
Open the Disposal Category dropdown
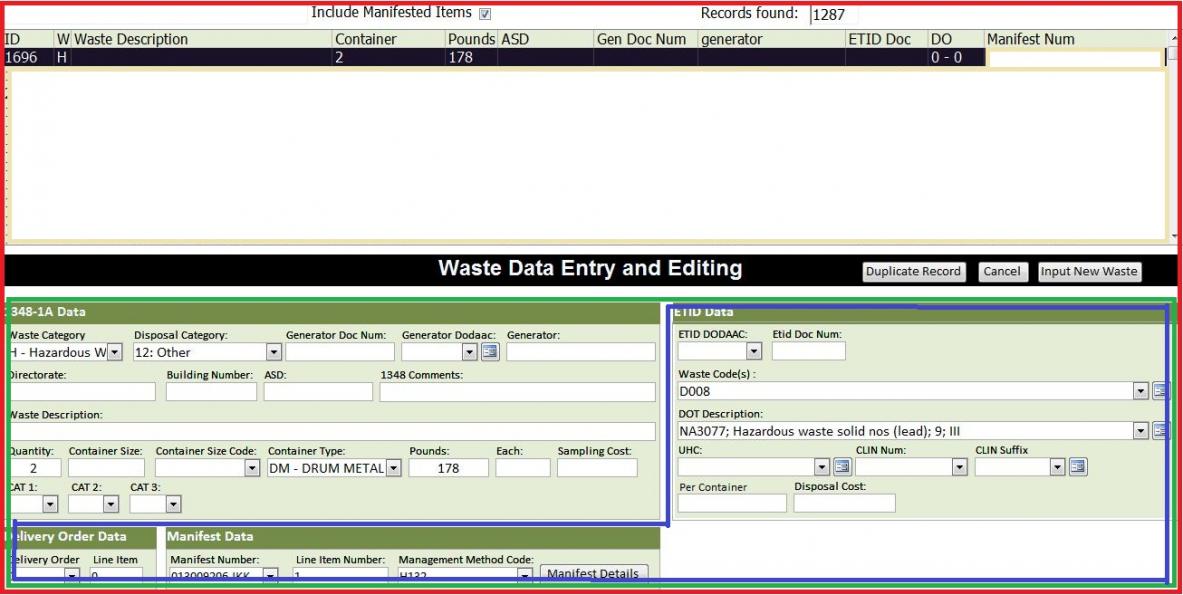(273, 352)
